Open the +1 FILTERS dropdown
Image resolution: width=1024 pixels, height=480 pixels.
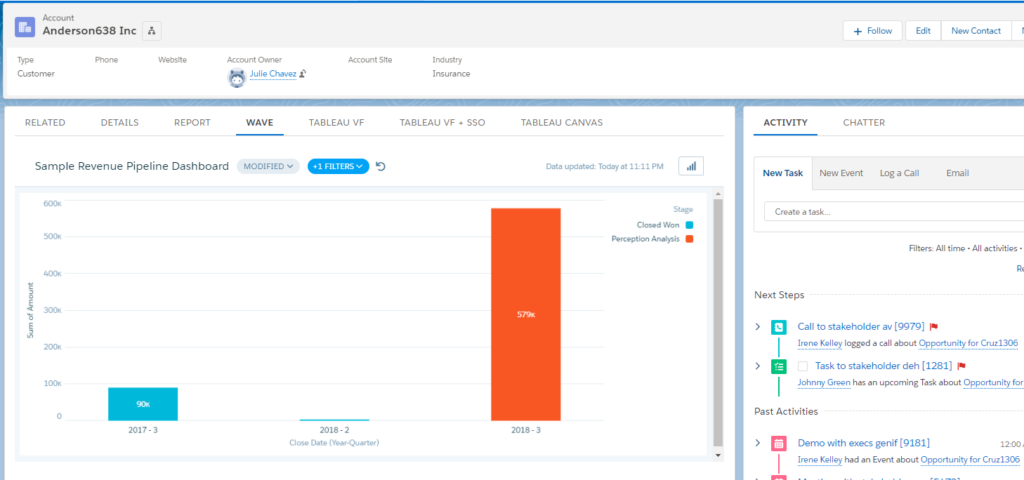point(338,167)
